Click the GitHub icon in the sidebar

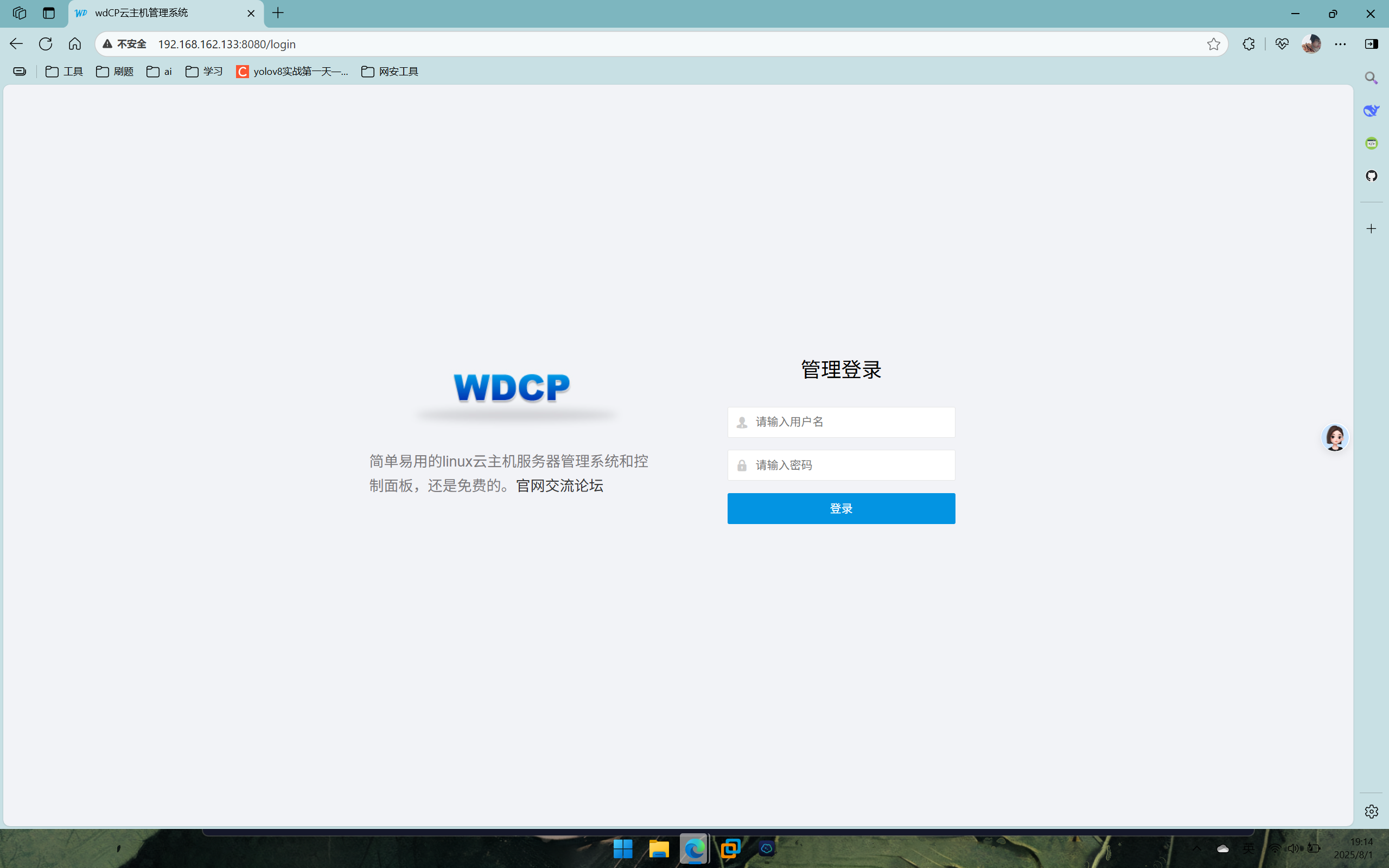tap(1371, 176)
